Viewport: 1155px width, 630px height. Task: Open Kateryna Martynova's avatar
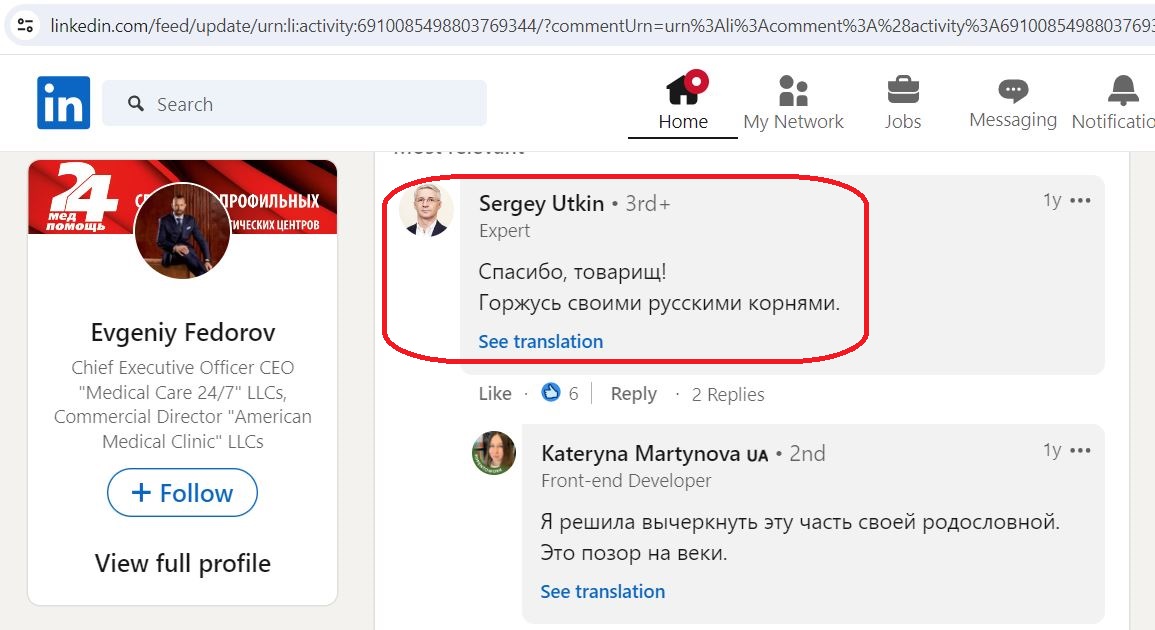(x=494, y=452)
